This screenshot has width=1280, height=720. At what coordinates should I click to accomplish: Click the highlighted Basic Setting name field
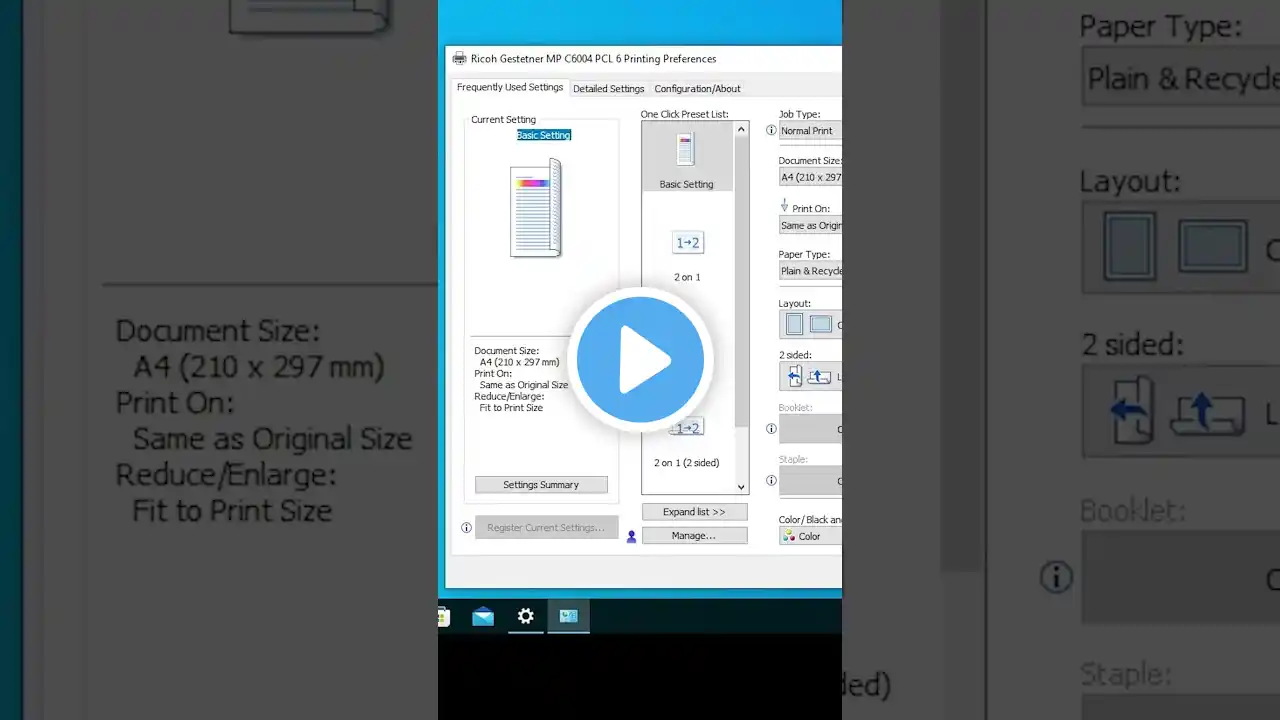(x=544, y=135)
